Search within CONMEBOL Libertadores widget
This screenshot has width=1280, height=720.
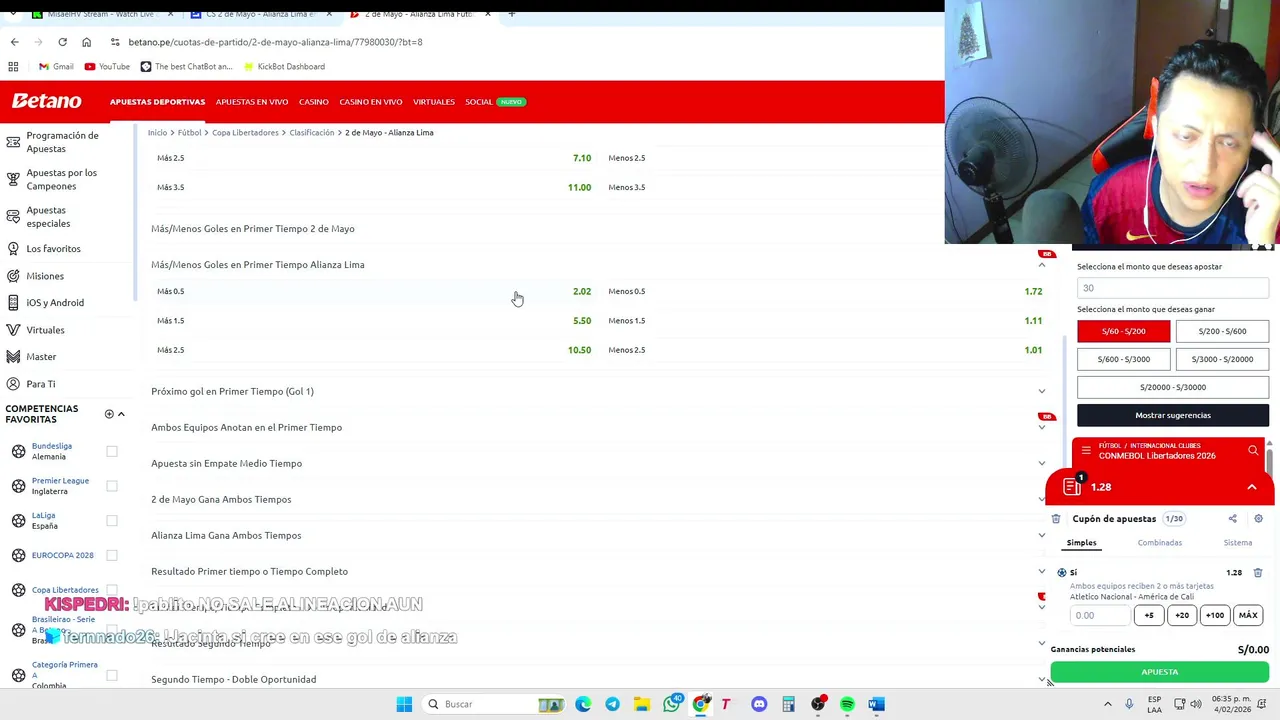pos(1253,451)
